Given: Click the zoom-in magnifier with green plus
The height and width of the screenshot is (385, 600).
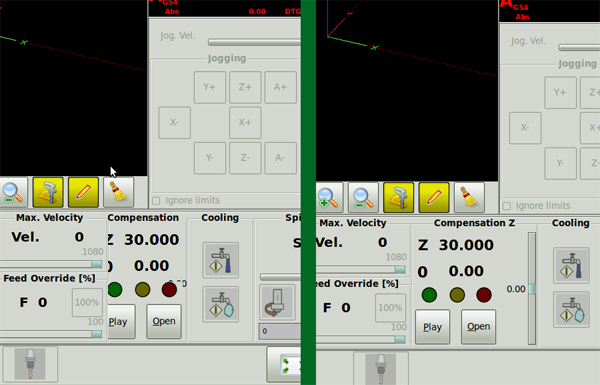Looking at the screenshot, I should tap(329, 198).
